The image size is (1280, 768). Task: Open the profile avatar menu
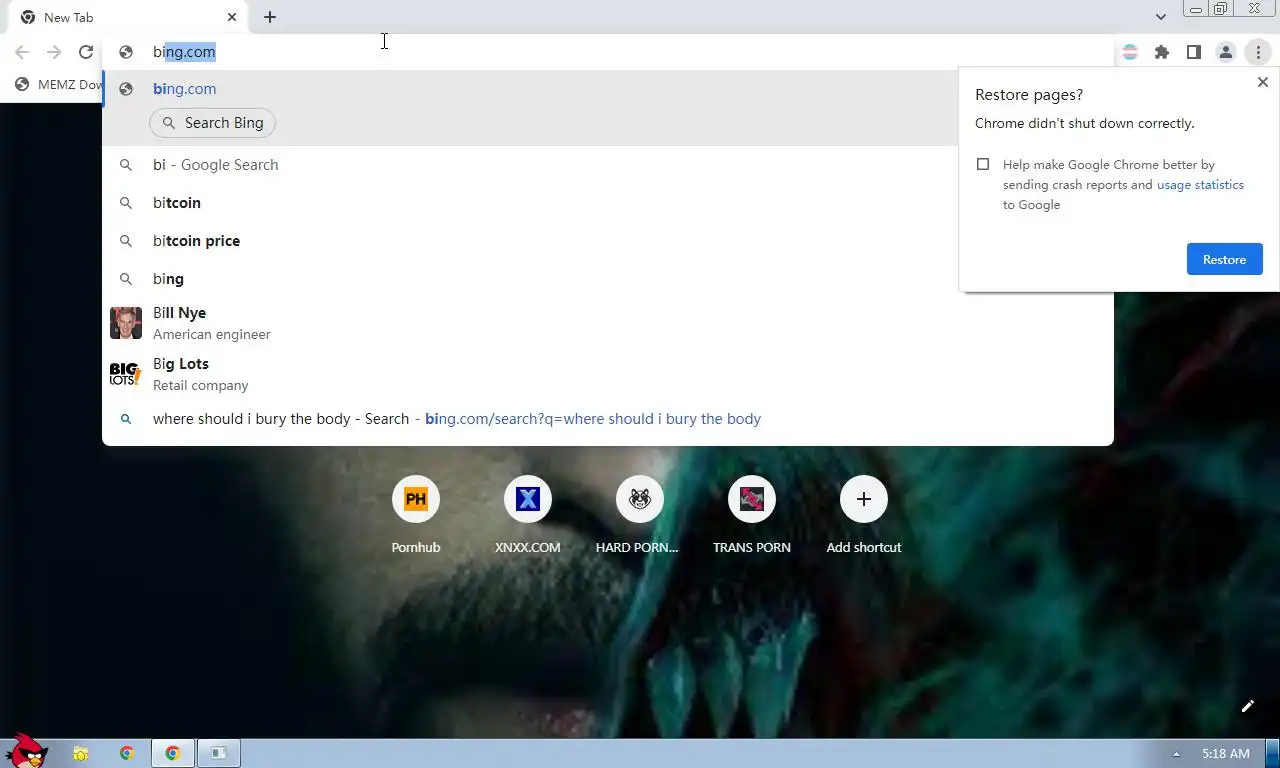1226,52
